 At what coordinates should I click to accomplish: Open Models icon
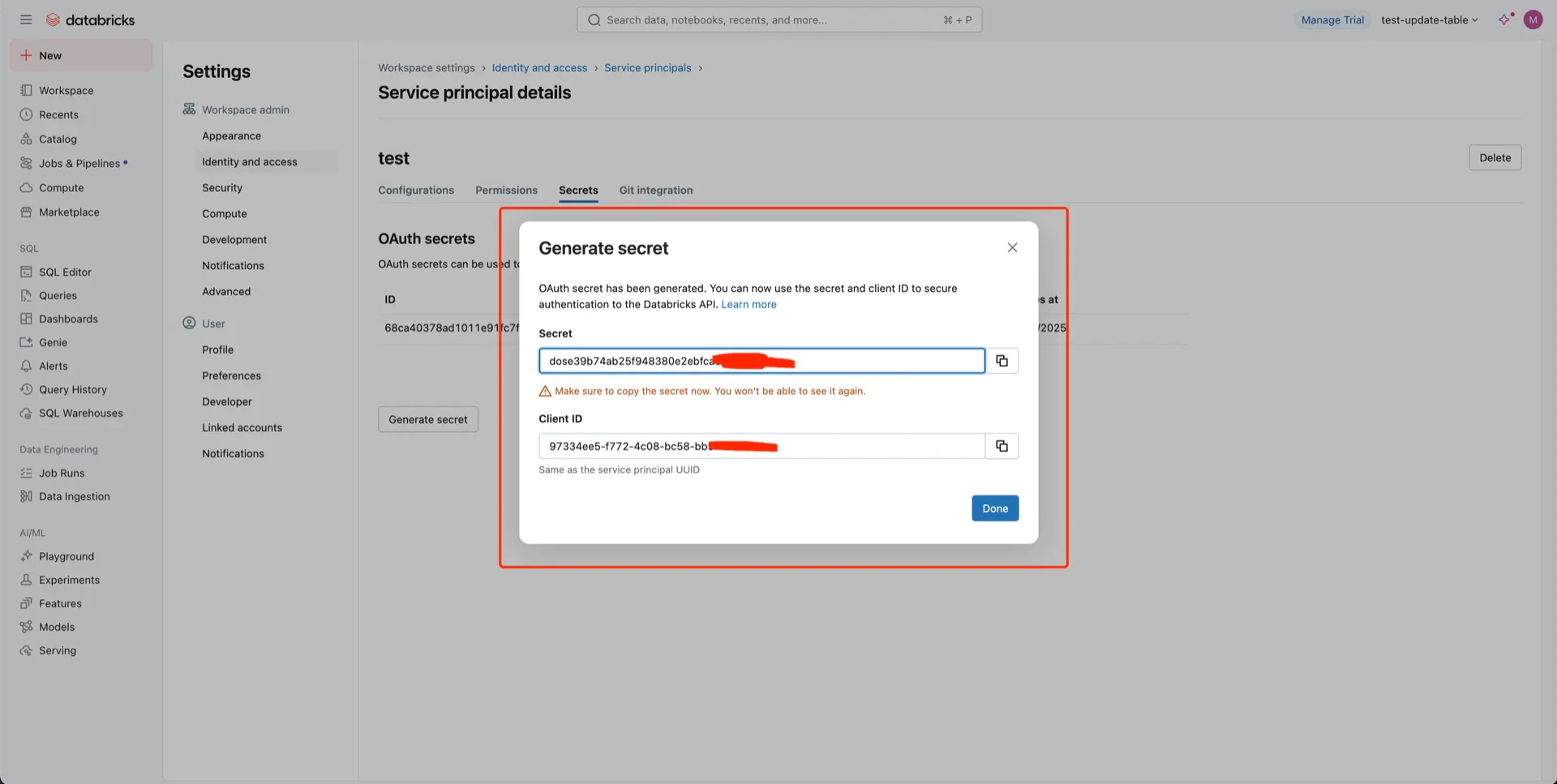pyautogui.click(x=26, y=627)
